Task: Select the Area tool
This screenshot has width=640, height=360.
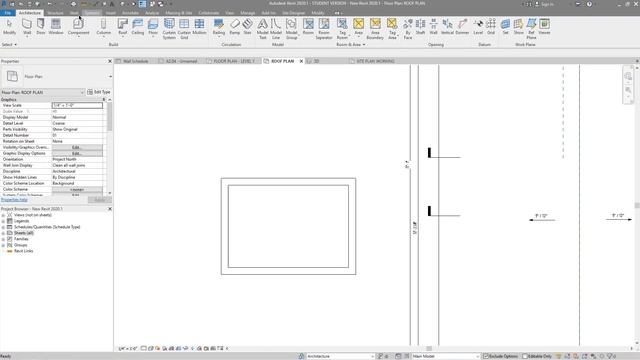Action: point(358,27)
